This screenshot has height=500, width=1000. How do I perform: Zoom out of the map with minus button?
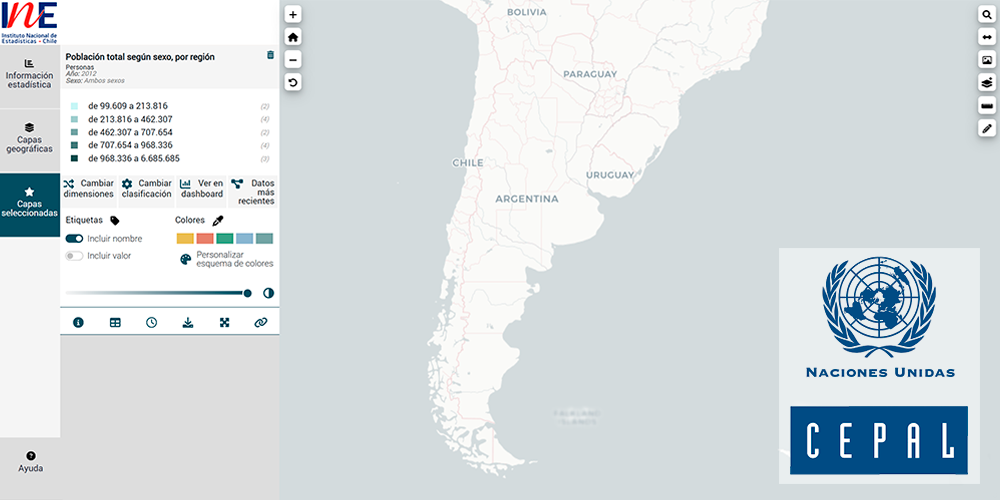click(x=293, y=60)
